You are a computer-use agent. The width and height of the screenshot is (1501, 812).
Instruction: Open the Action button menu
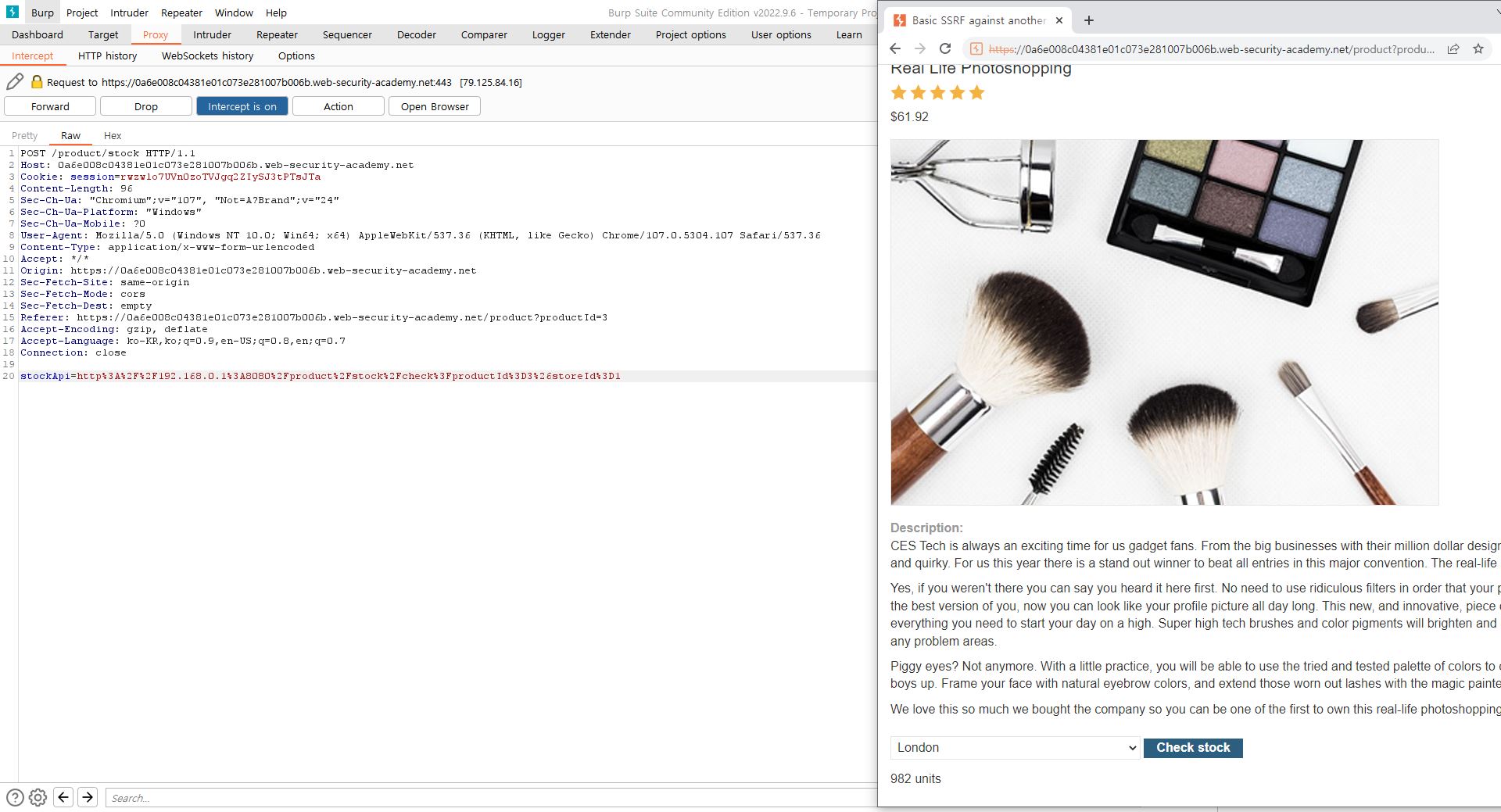(339, 106)
